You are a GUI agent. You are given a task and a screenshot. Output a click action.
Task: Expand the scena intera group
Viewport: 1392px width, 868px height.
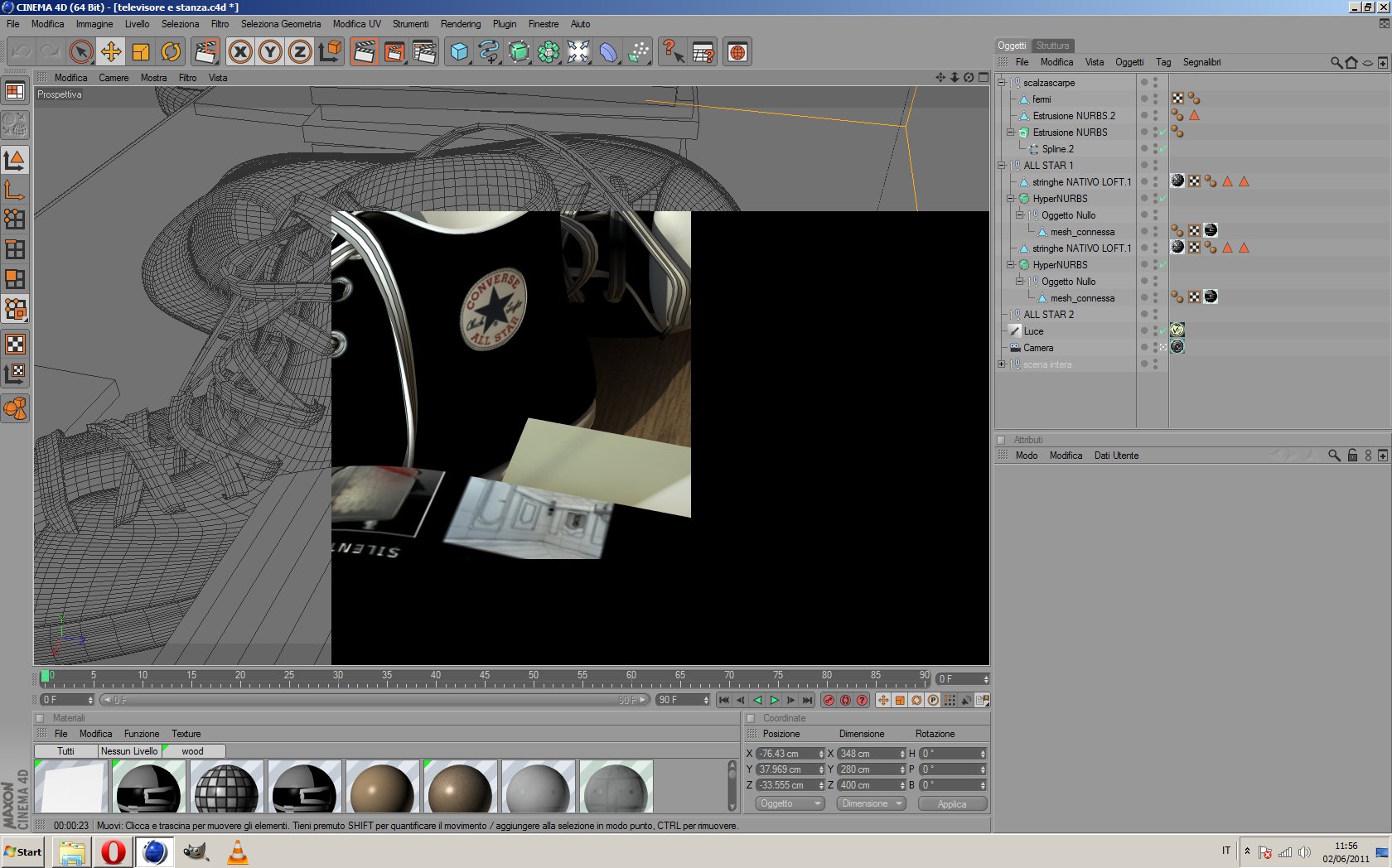pos(1002,364)
